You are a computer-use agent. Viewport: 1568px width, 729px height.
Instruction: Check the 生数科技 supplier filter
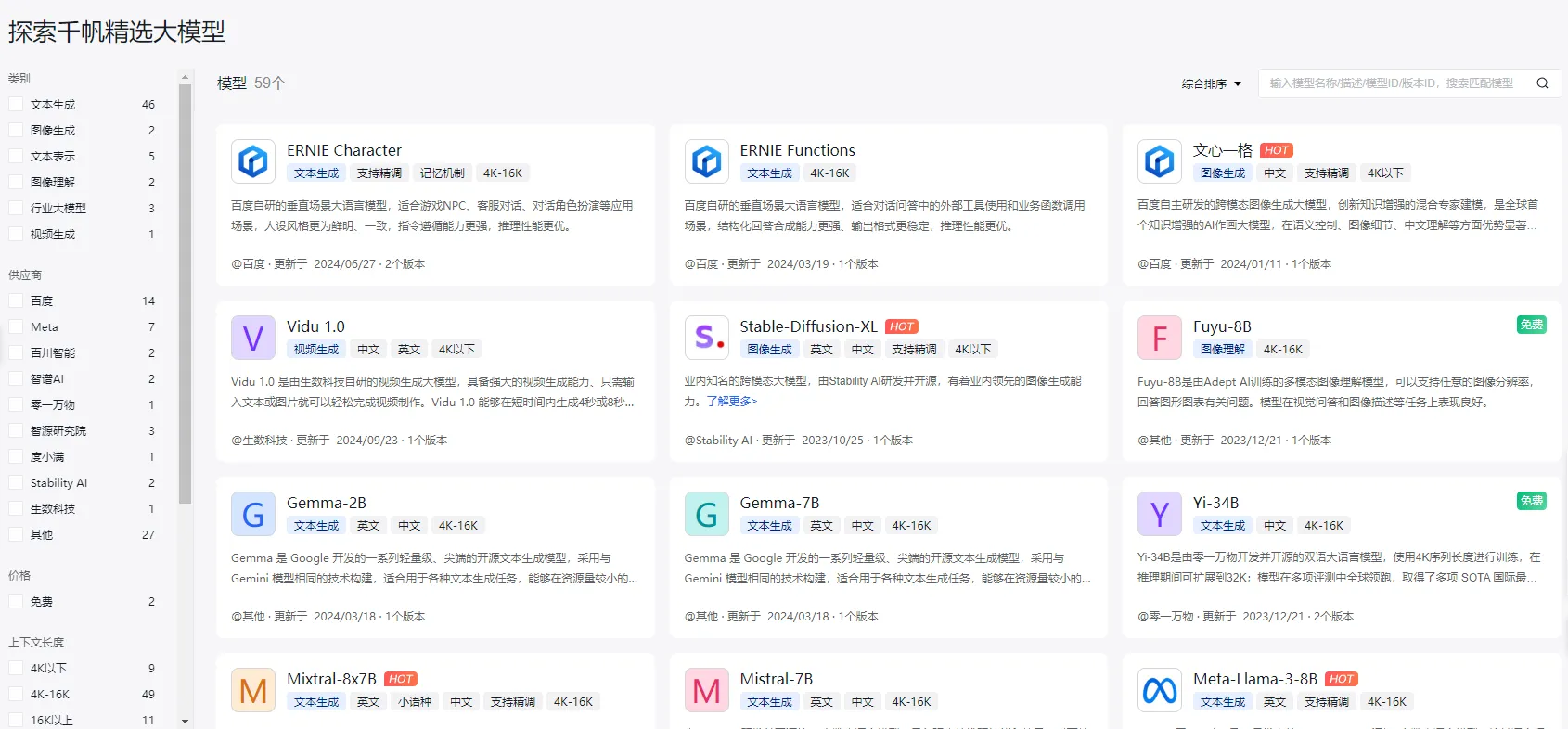(x=16, y=509)
